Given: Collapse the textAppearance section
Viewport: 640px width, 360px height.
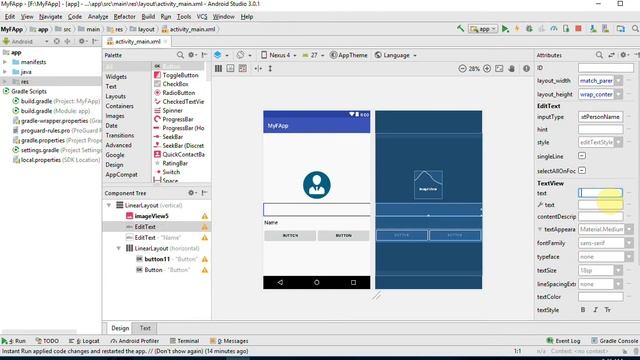Looking at the screenshot, I should tap(540, 229).
